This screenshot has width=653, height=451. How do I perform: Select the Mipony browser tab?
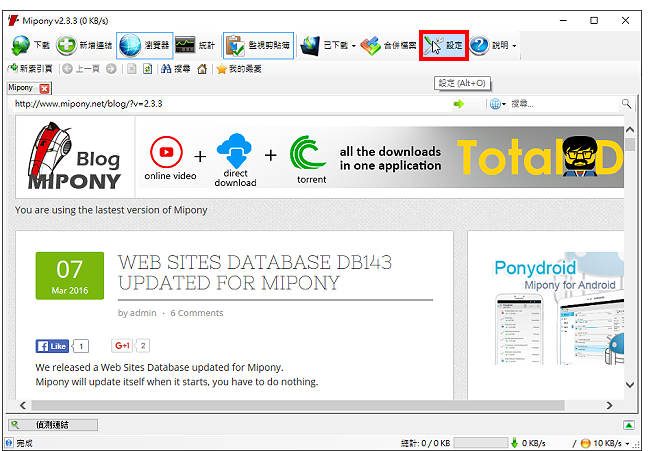21,87
